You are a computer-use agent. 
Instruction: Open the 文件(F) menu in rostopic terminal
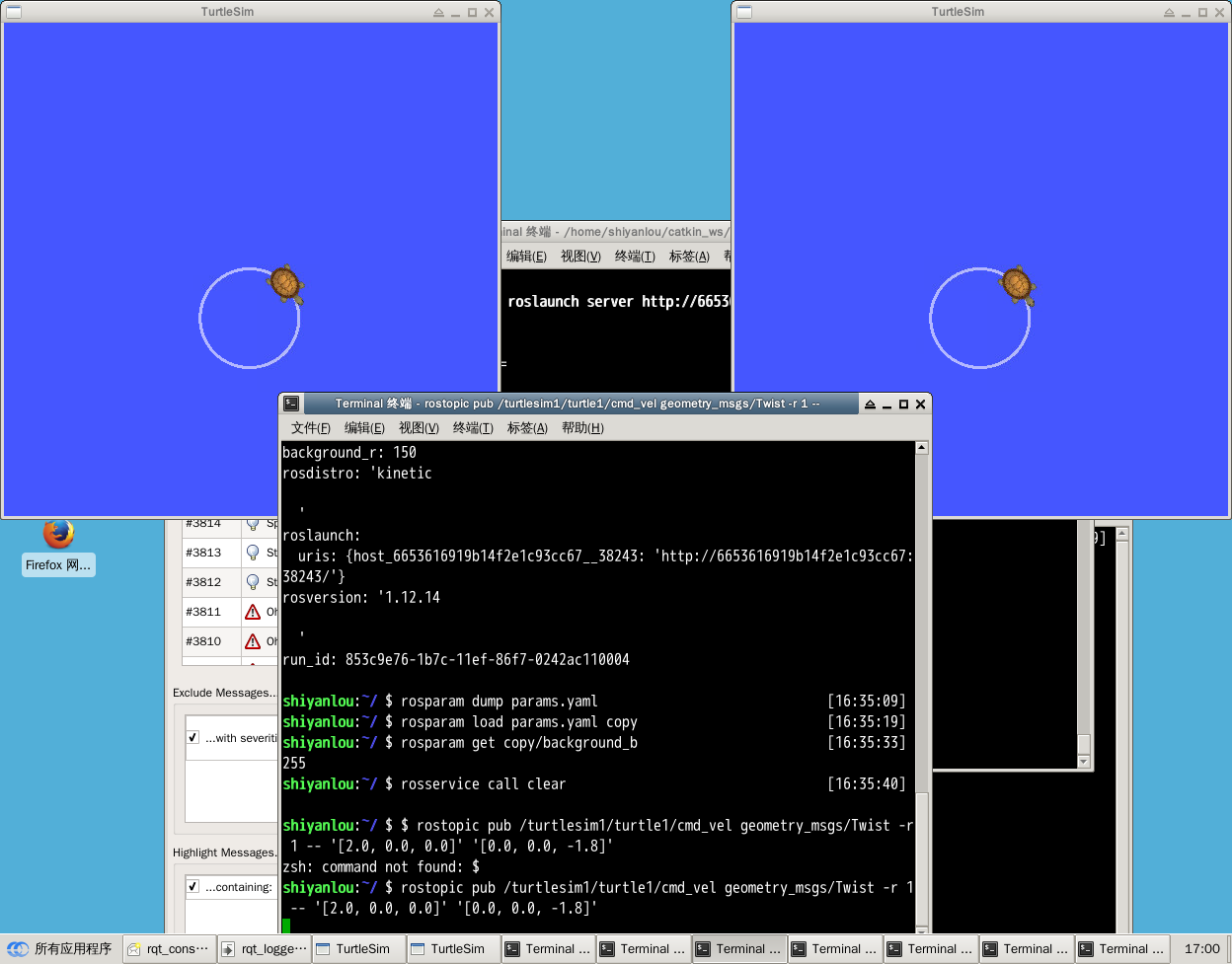click(x=310, y=428)
